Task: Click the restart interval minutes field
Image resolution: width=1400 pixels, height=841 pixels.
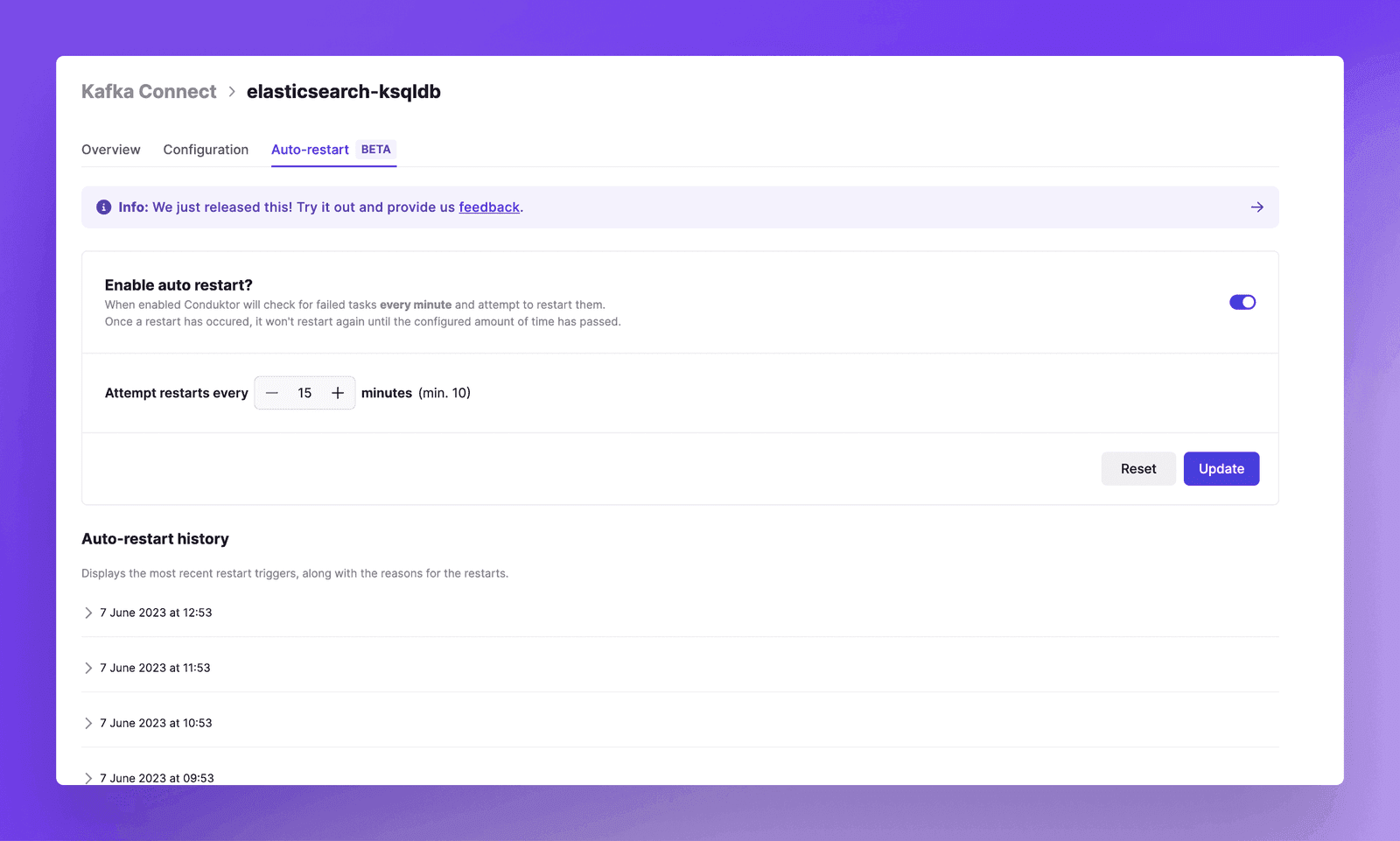Action: coord(304,393)
